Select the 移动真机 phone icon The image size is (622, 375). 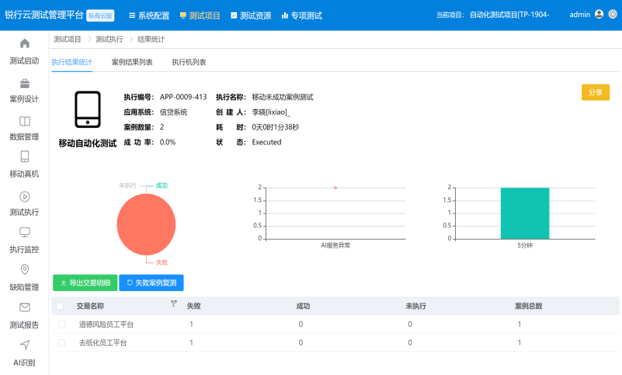click(x=25, y=156)
